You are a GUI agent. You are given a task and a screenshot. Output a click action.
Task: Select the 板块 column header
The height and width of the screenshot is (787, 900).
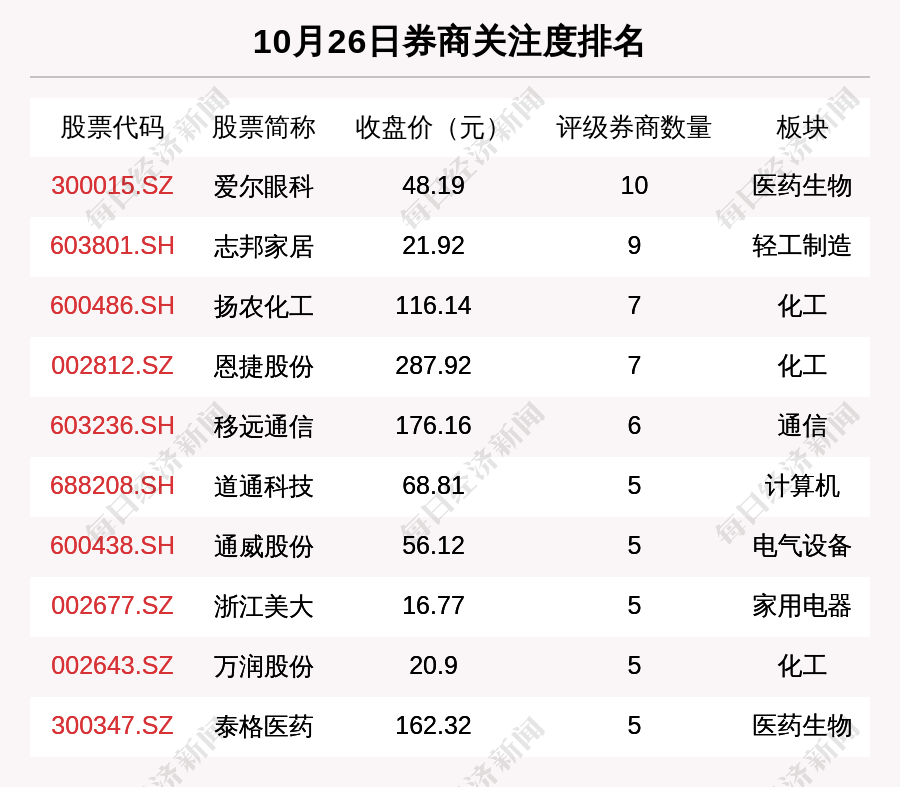pyautogui.click(x=802, y=127)
